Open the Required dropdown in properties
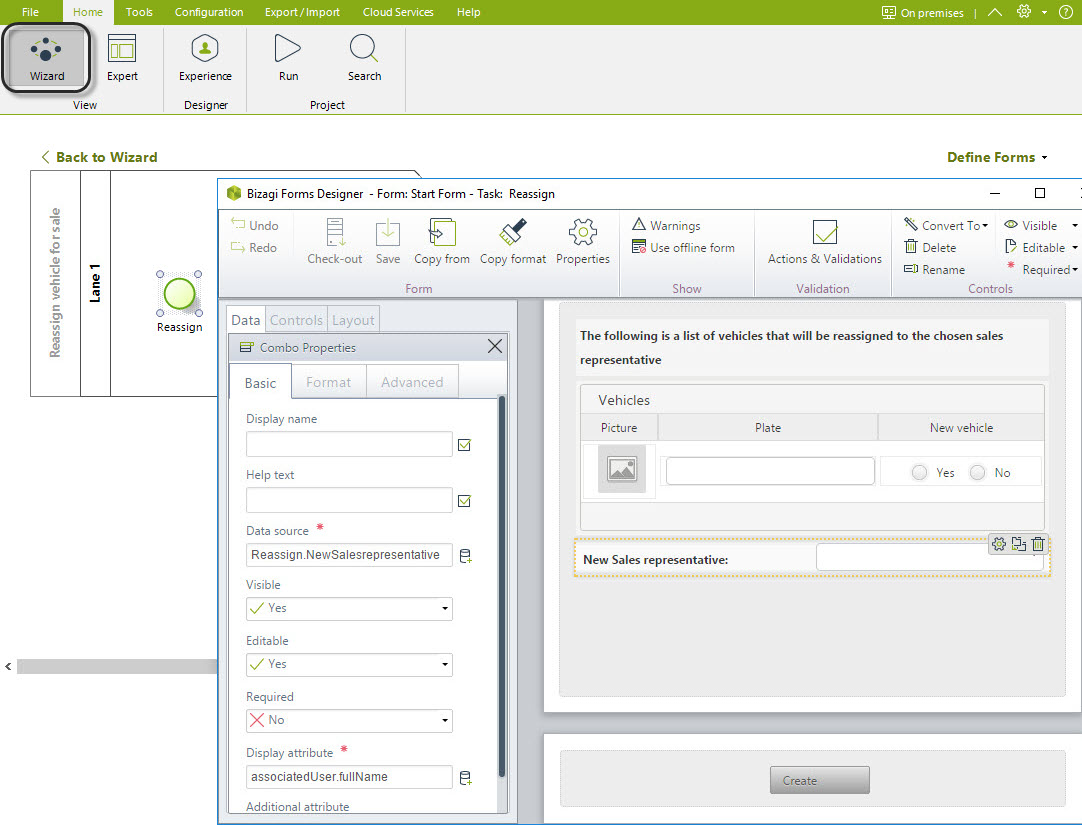This screenshot has width=1082, height=825. click(349, 720)
